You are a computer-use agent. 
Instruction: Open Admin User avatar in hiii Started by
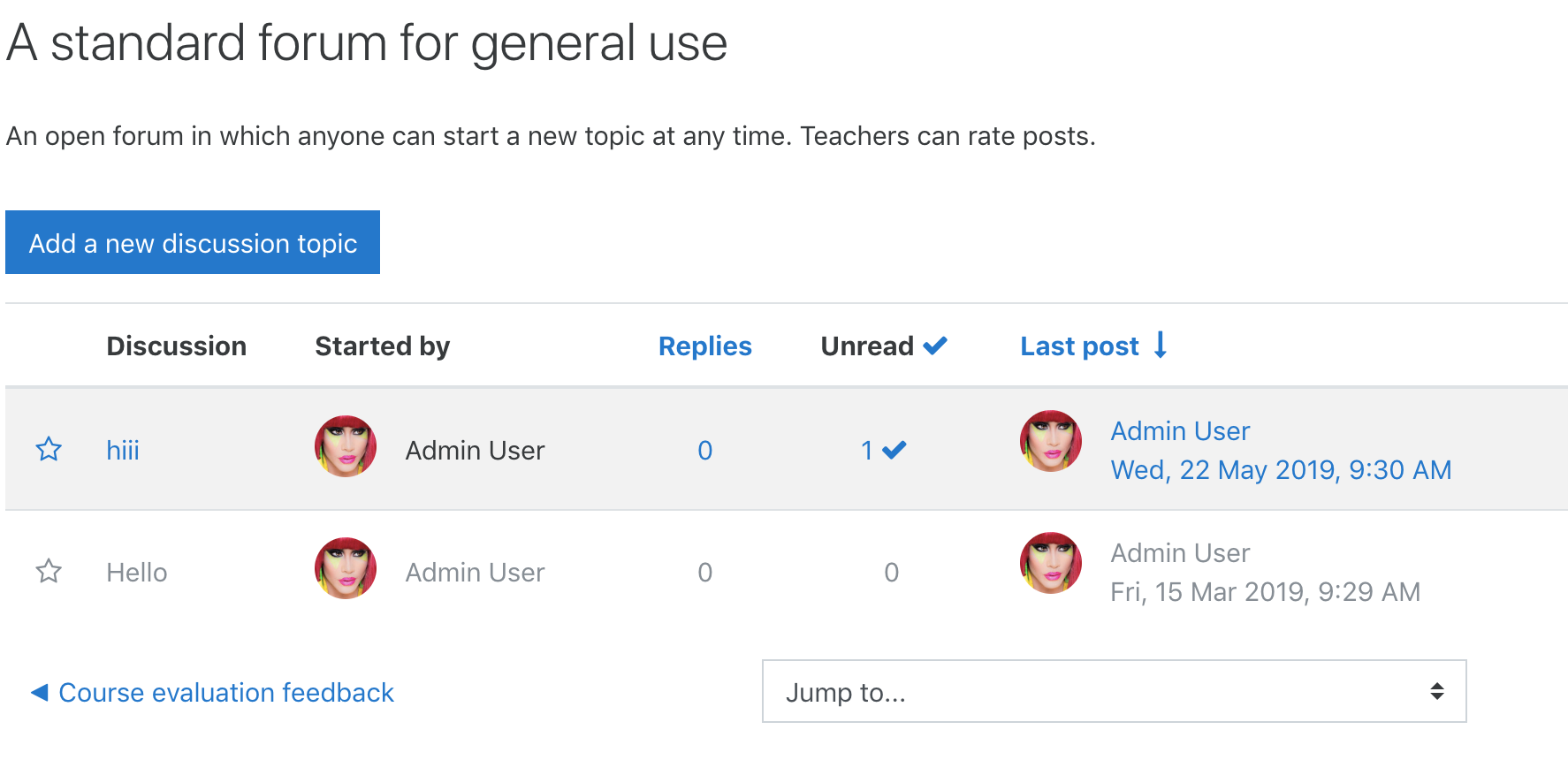click(x=346, y=446)
